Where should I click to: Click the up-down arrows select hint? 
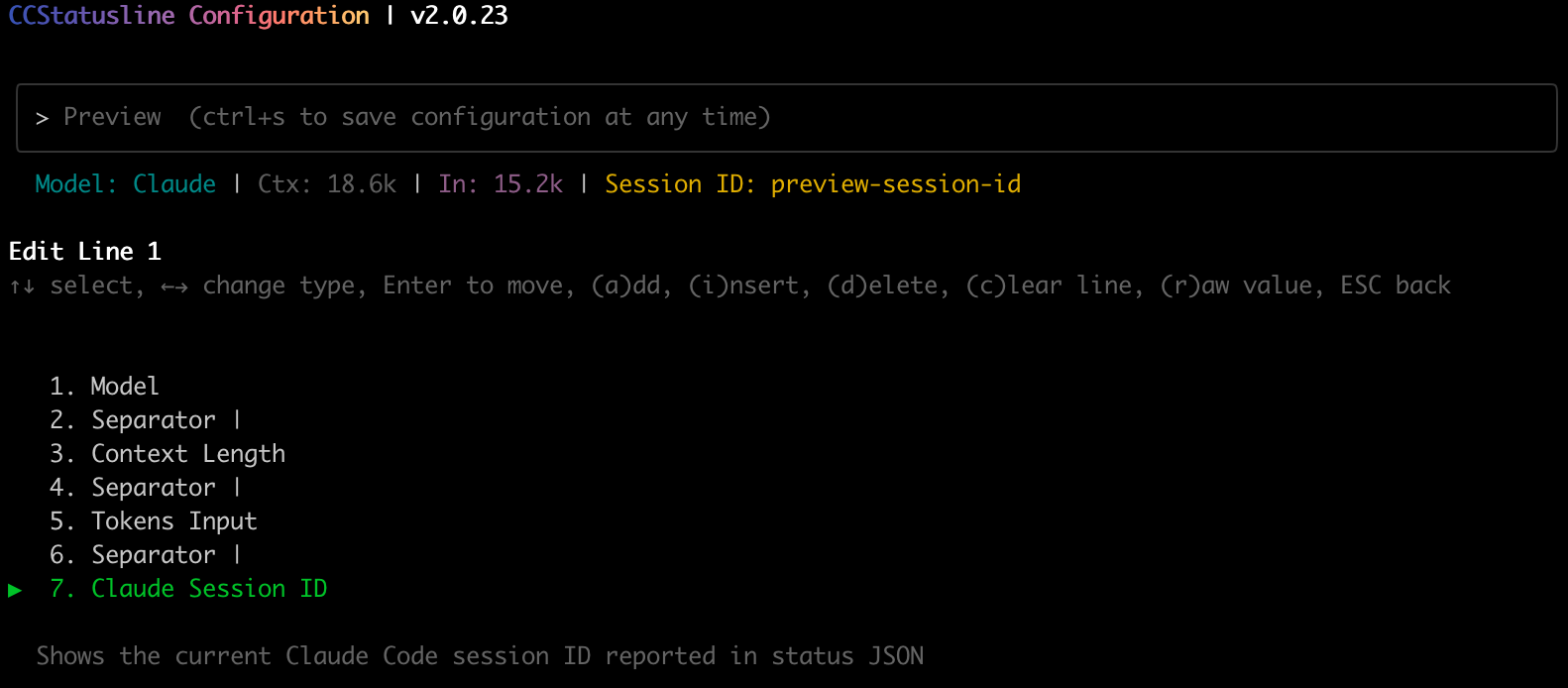(23, 287)
